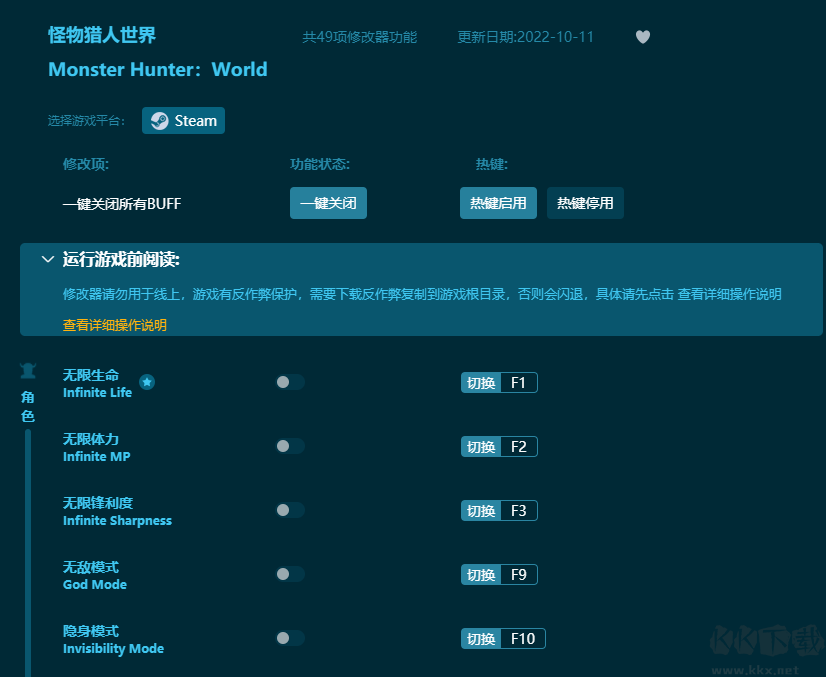
Task: Click 切换 hotkey button for F3
Action: point(481,511)
